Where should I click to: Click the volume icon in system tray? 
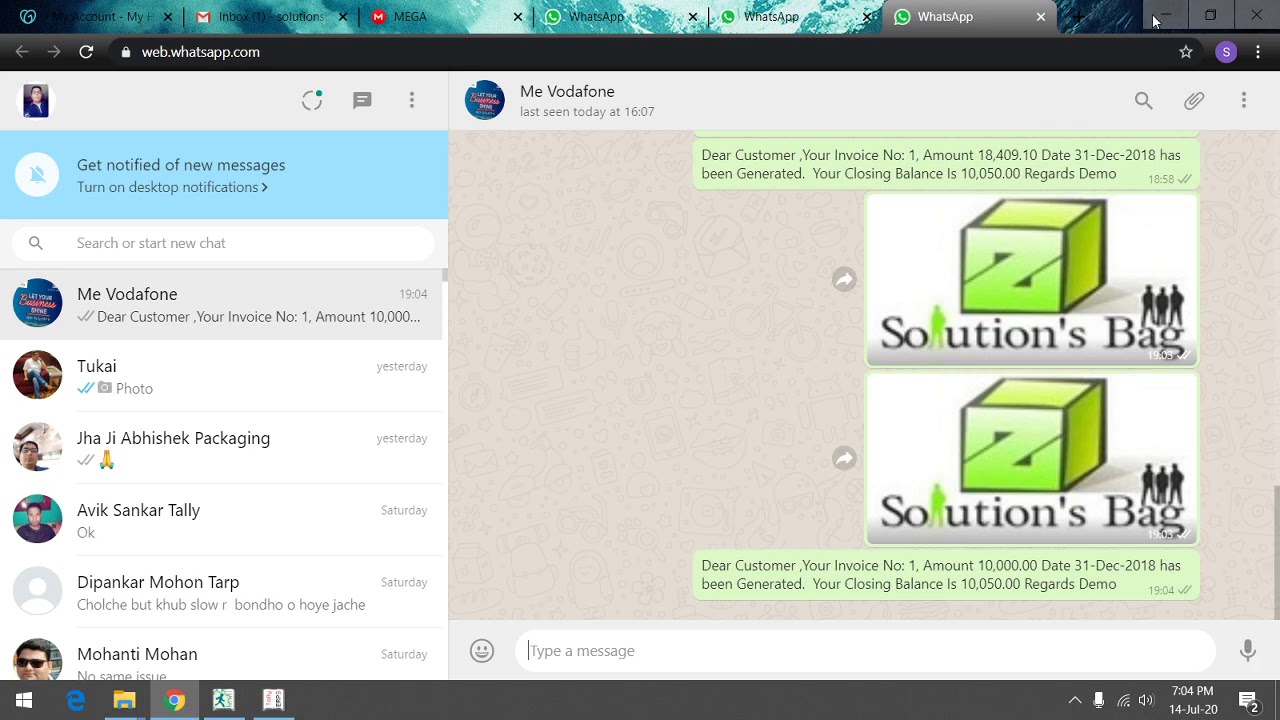point(1146,701)
